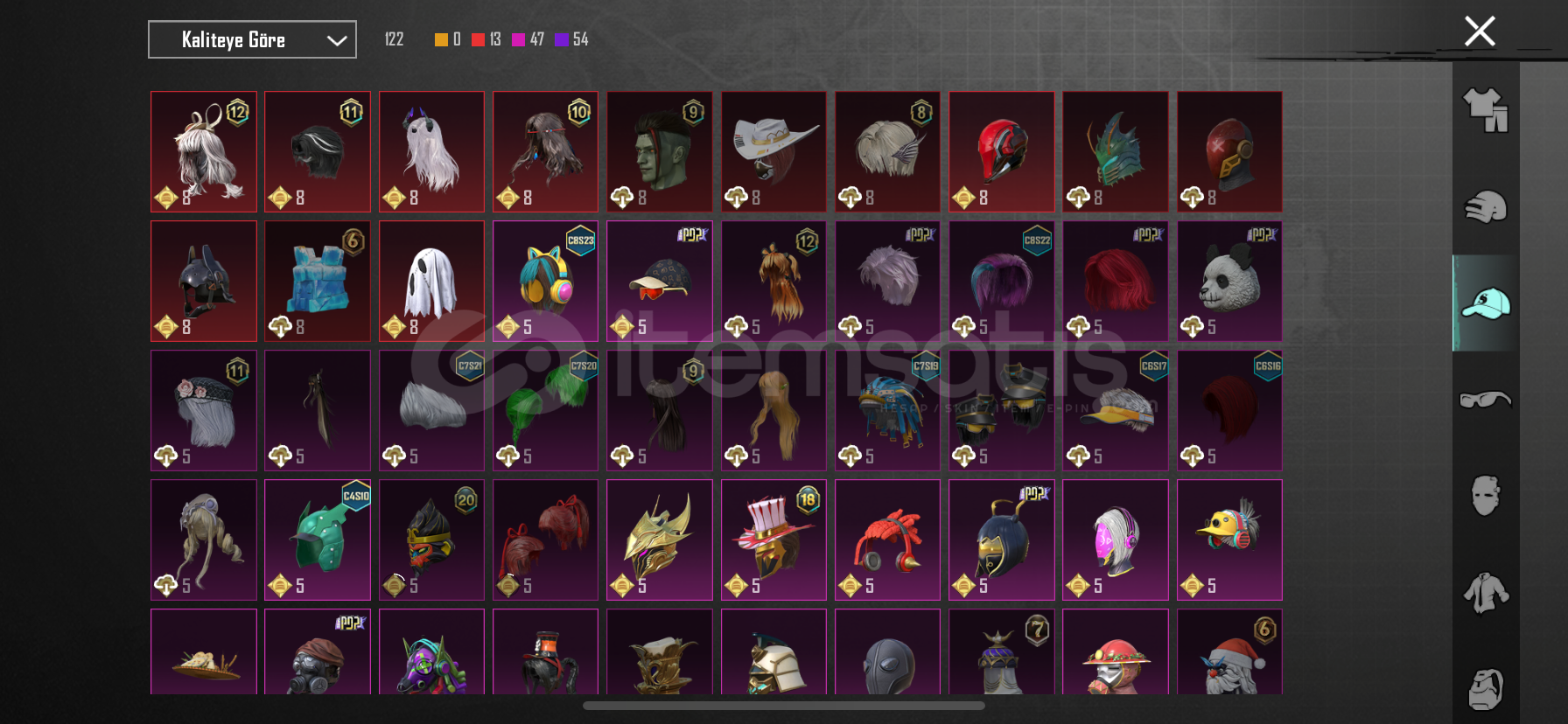Click the red quality color filter
1568x724 pixels.
(x=478, y=39)
